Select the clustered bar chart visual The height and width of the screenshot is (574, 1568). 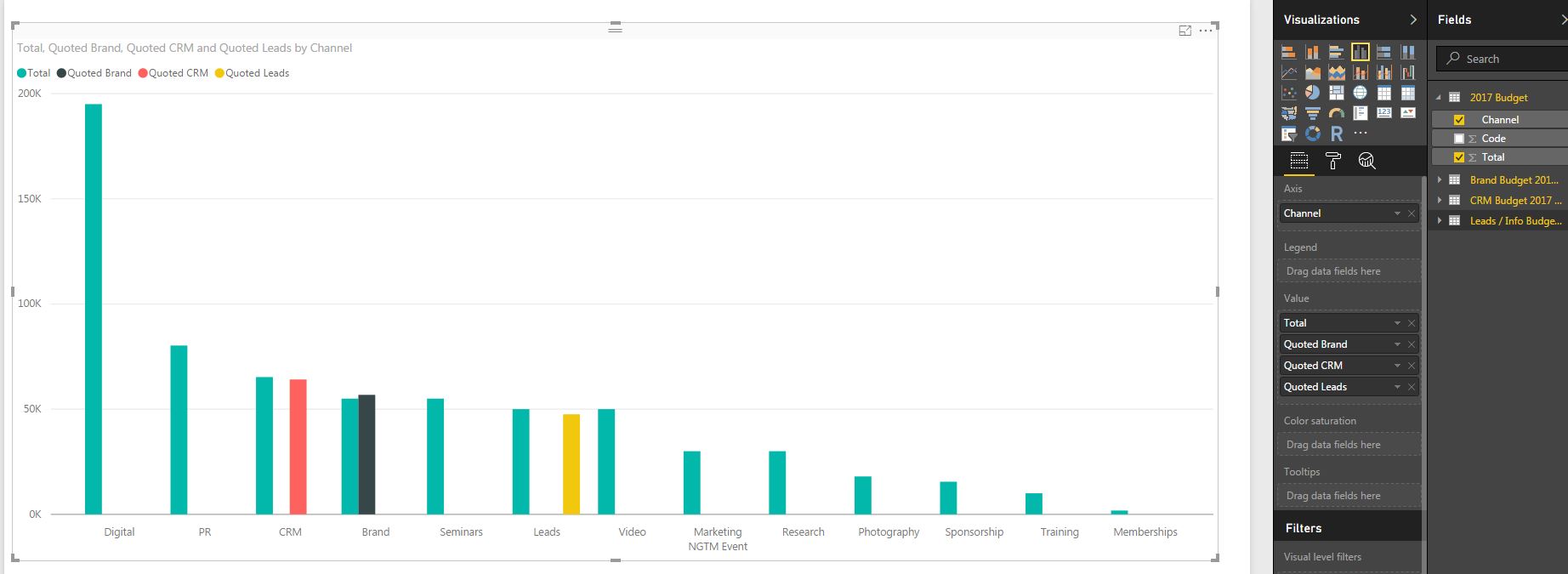[1337, 53]
